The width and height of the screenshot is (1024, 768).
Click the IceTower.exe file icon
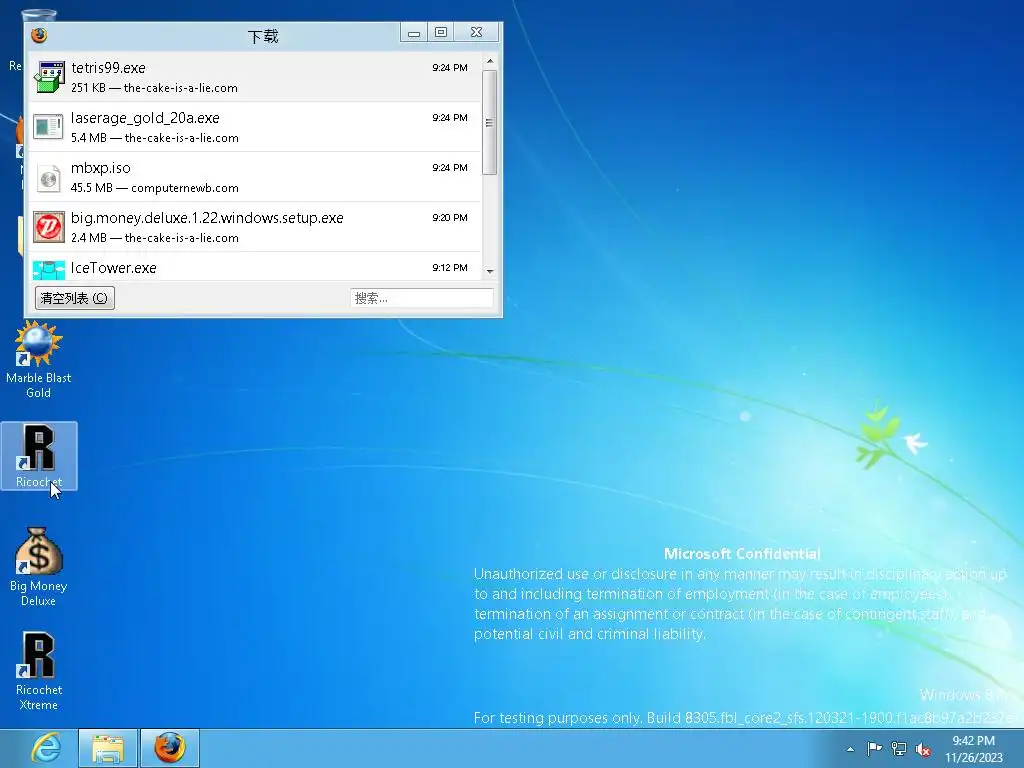pyautogui.click(x=49, y=270)
